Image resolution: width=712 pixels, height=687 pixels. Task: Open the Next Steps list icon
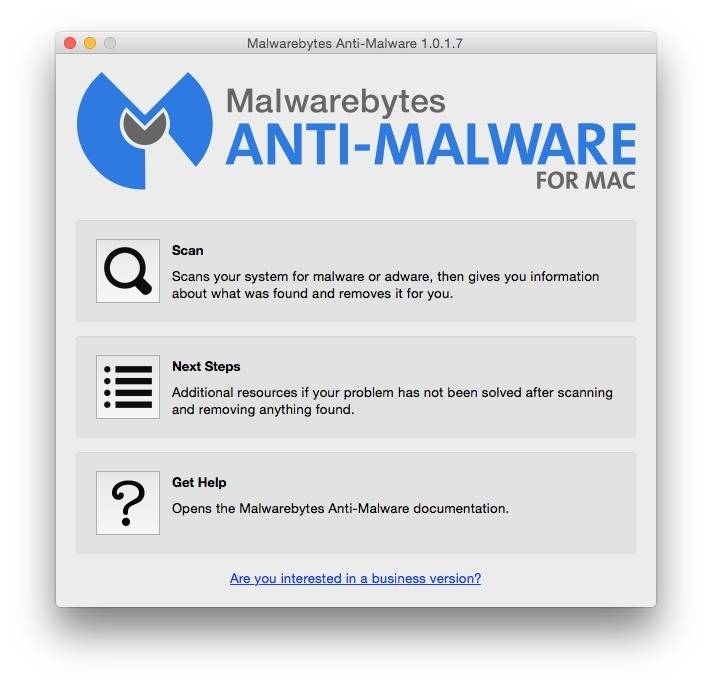128,387
